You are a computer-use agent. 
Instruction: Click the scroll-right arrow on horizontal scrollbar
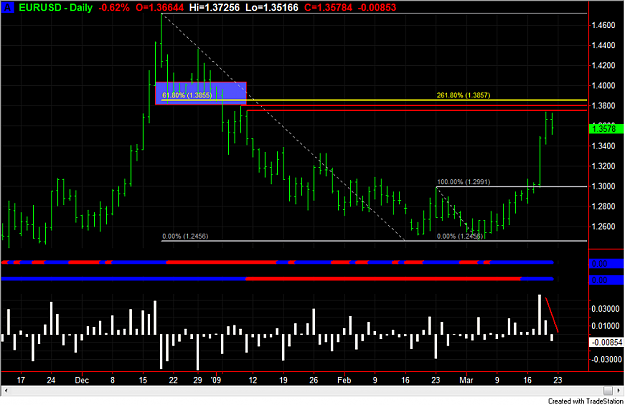pos(619,391)
